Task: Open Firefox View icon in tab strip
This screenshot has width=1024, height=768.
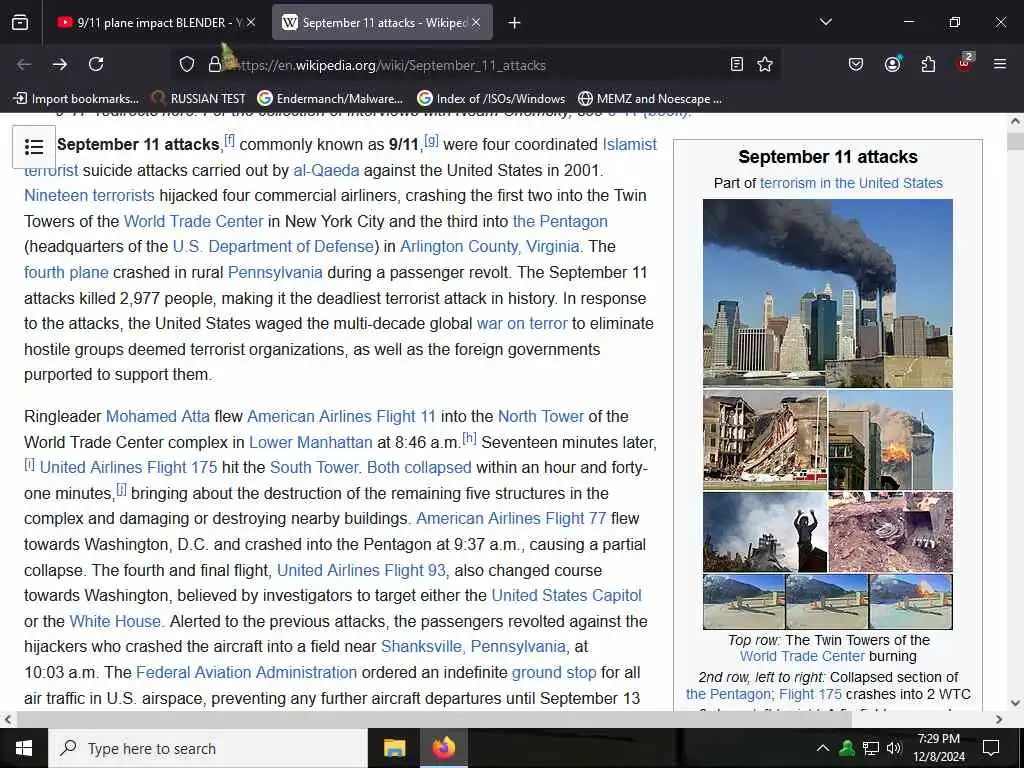Action: coord(20,23)
